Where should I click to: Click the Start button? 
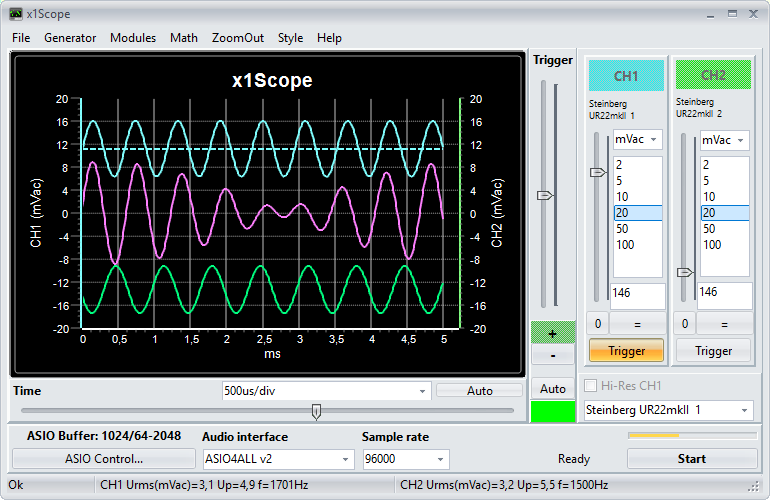click(691, 459)
